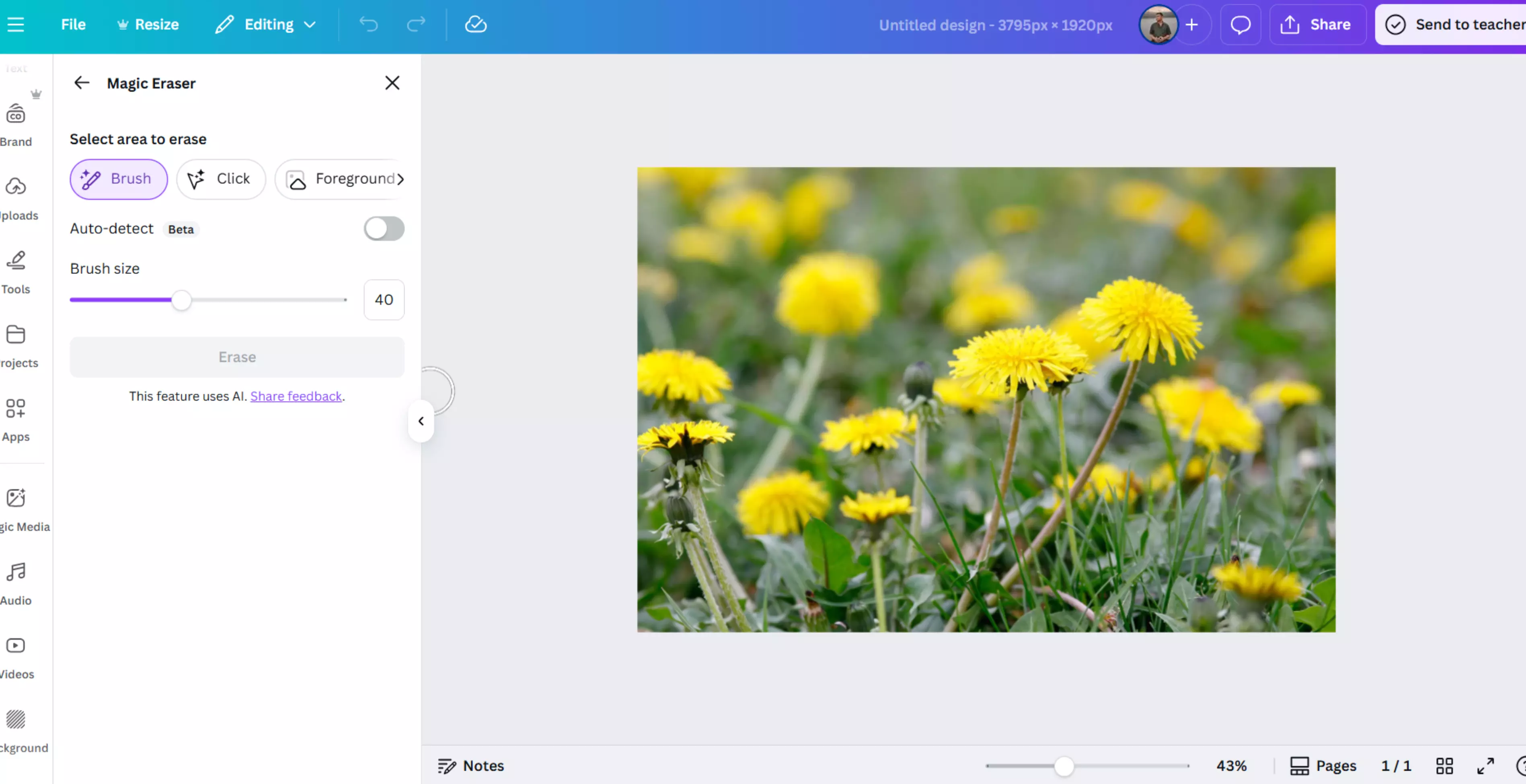The height and width of the screenshot is (784, 1526).
Task: Open the grid view icon
Action: coord(1444,766)
